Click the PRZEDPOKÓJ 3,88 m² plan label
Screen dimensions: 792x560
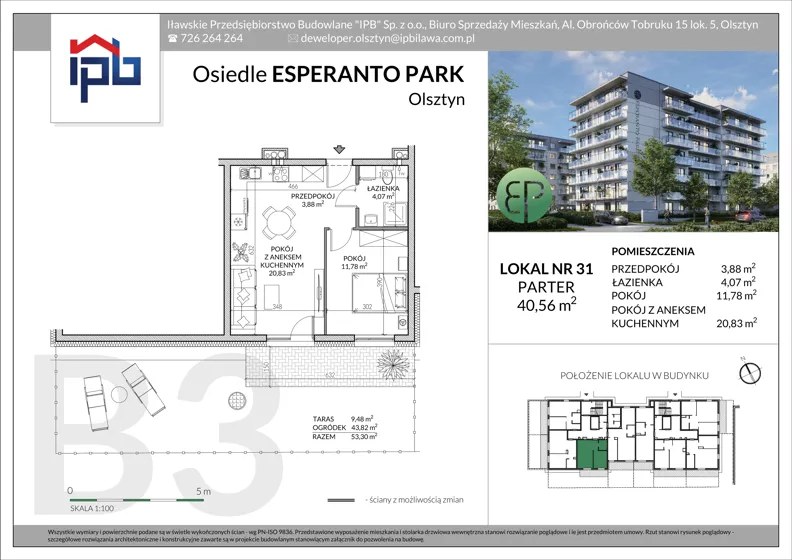(312, 200)
